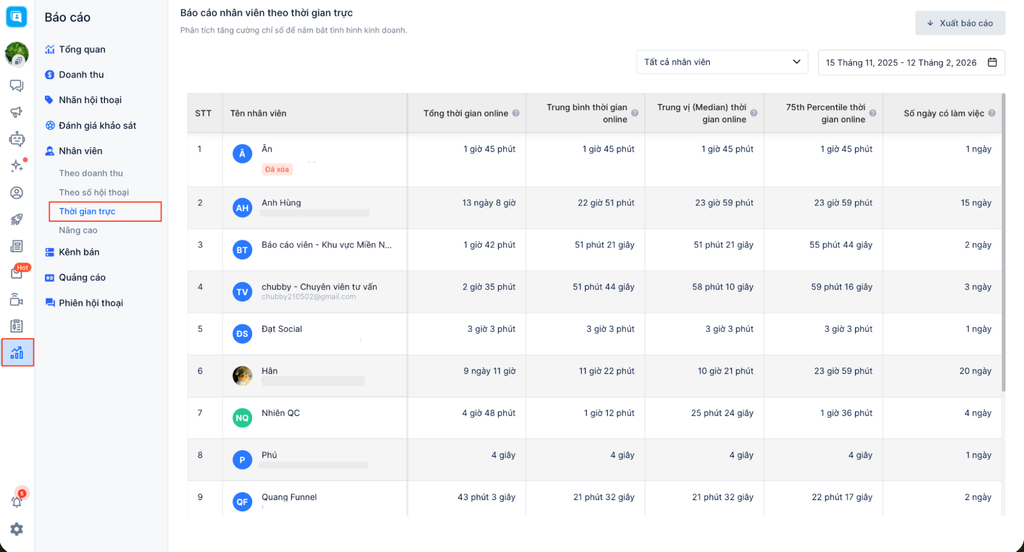The height and width of the screenshot is (552, 1024).
Task: Open the Nâng cao submenu link
Action: 78,230
